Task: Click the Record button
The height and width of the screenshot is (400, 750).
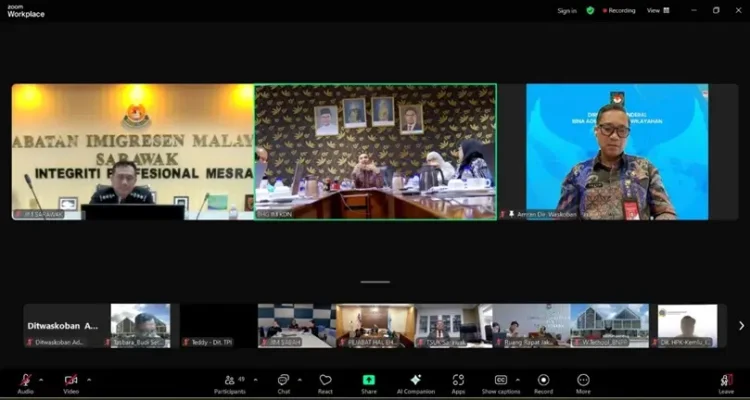Action: pyautogui.click(x=543, y=381)
